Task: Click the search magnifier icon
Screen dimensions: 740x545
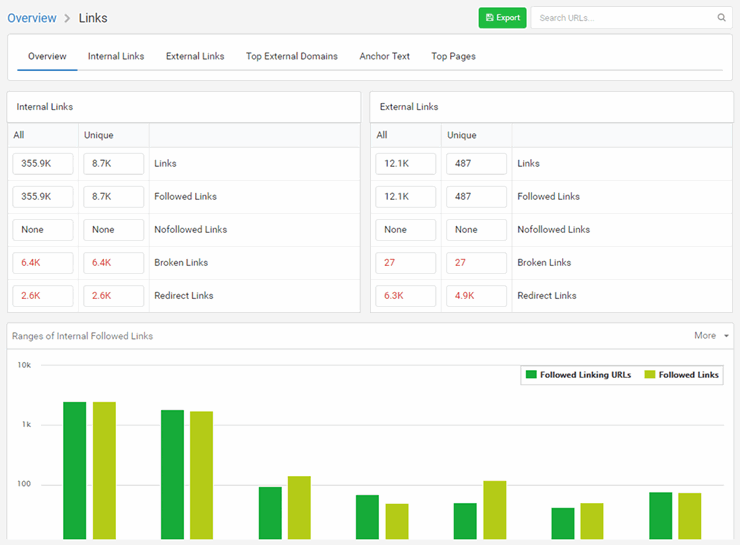Action: point(721,18)
